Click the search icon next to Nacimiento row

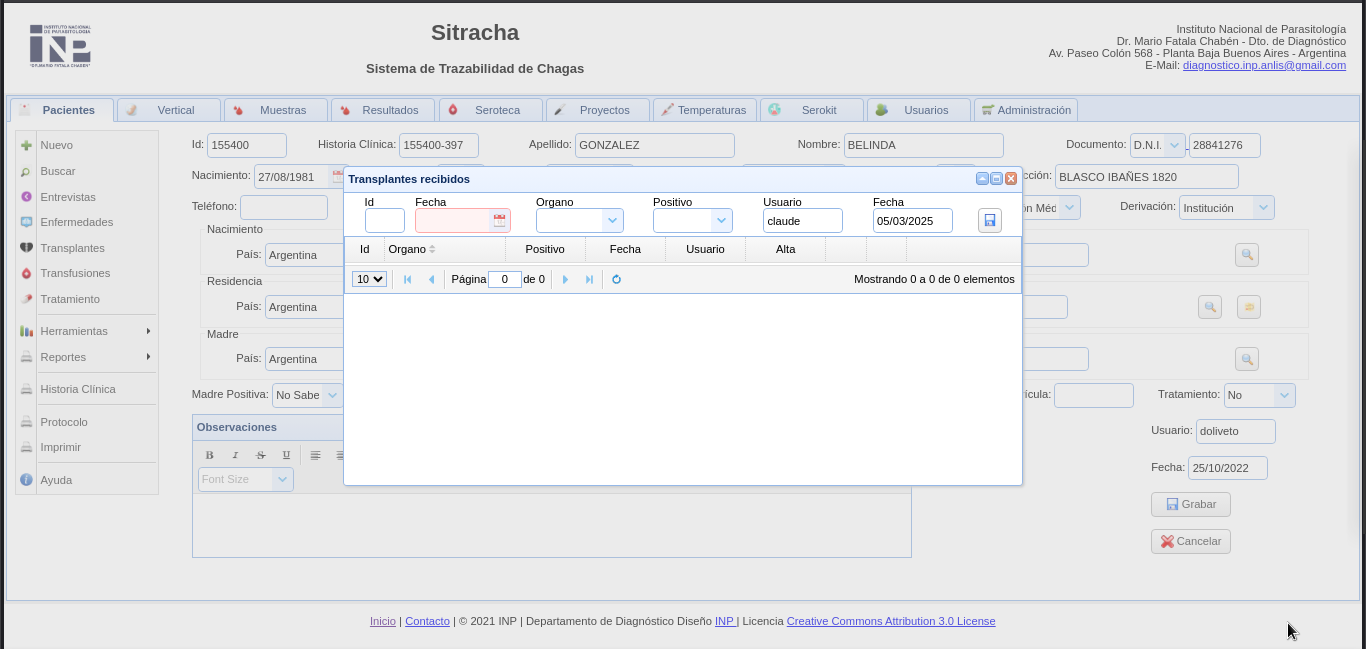point(1246,255)
